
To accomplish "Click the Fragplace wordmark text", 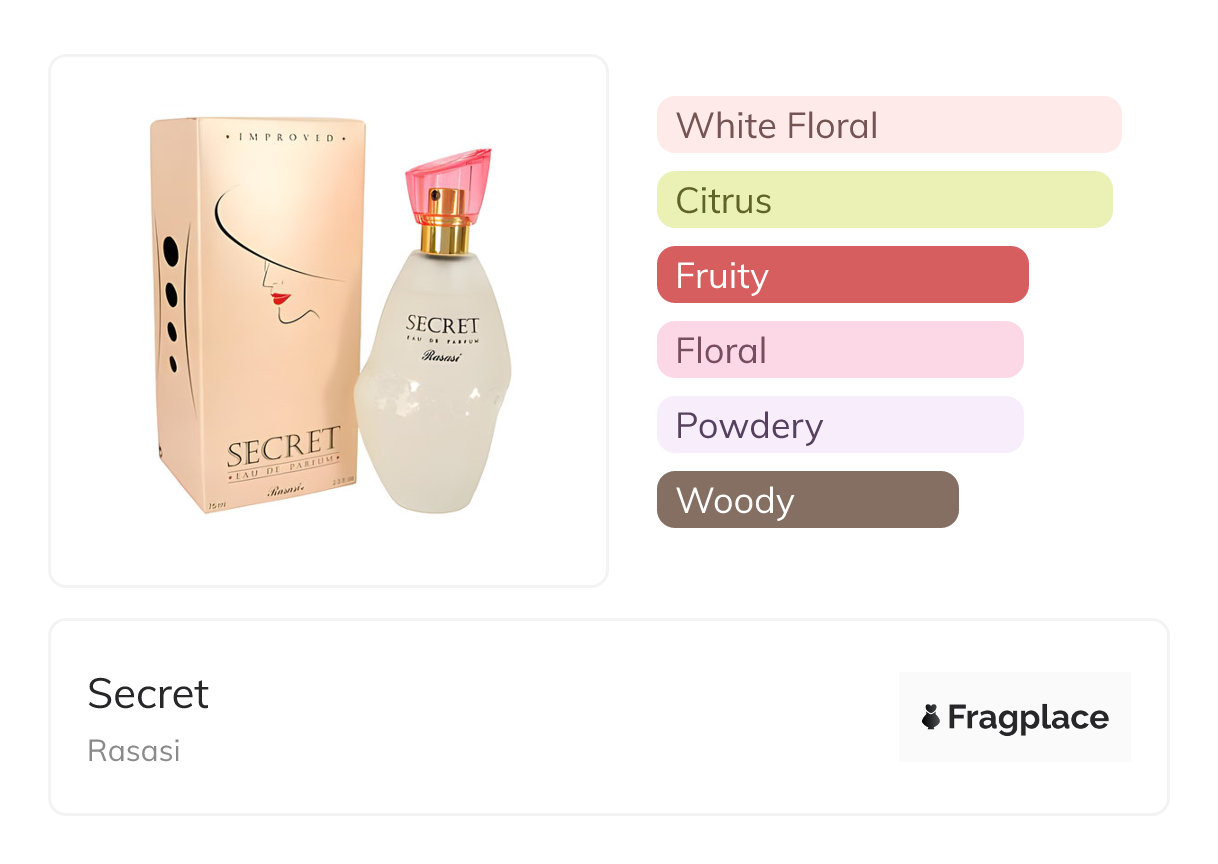I will (x=1028, y=717).
